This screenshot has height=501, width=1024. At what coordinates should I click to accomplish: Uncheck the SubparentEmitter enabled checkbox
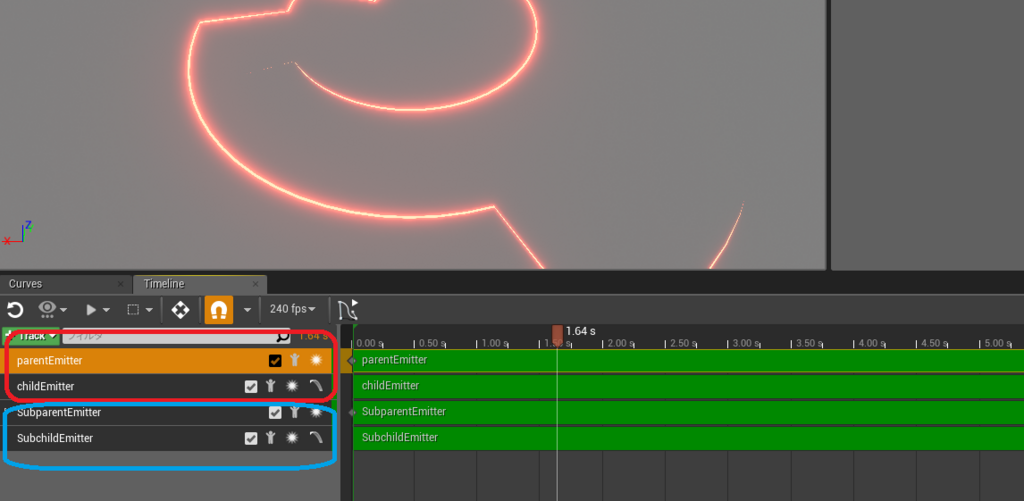tap(275, 412)
